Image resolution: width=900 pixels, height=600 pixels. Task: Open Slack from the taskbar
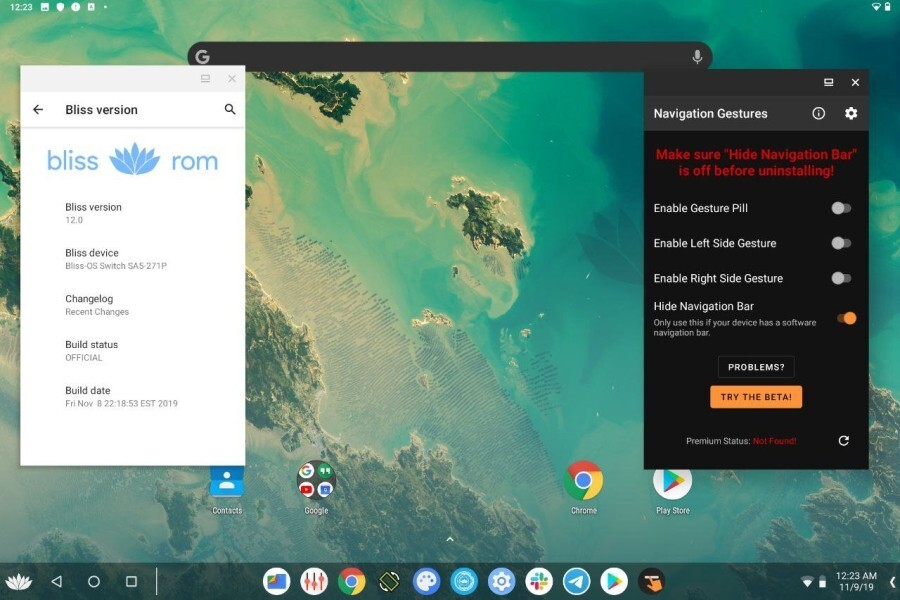539,580
